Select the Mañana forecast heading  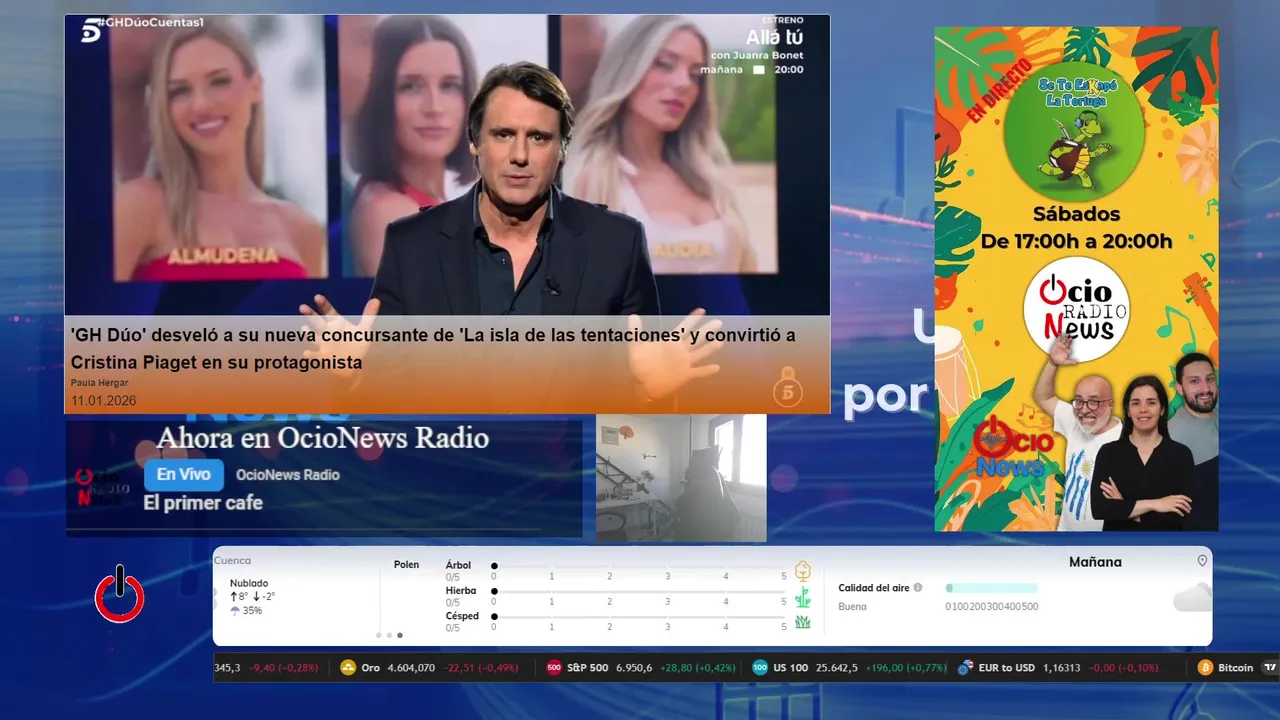click(x=1095, y=562)
